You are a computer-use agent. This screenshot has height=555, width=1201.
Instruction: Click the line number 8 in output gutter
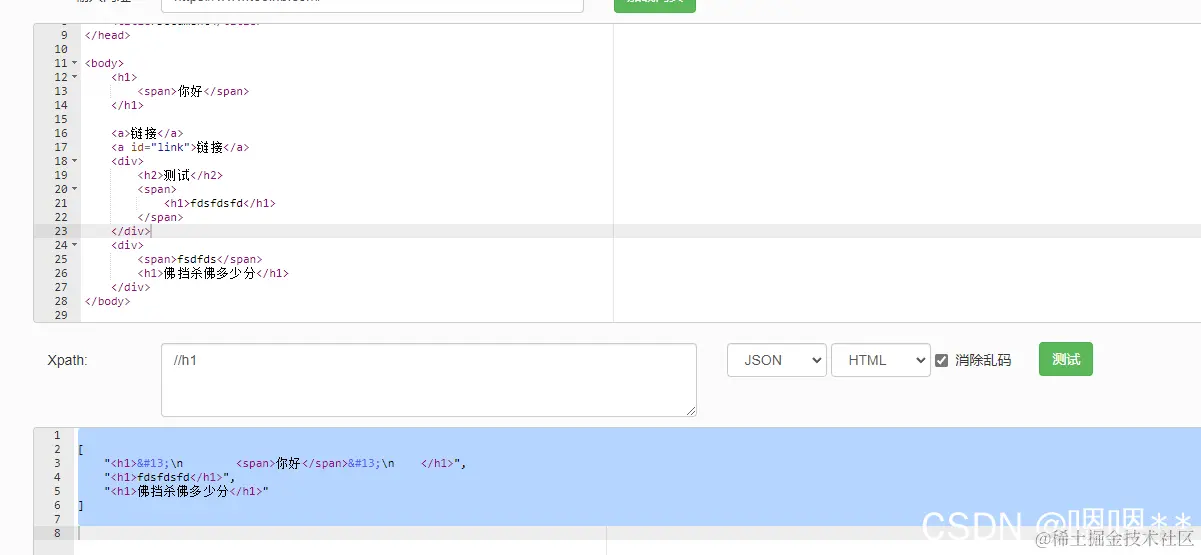pos(58,533)
